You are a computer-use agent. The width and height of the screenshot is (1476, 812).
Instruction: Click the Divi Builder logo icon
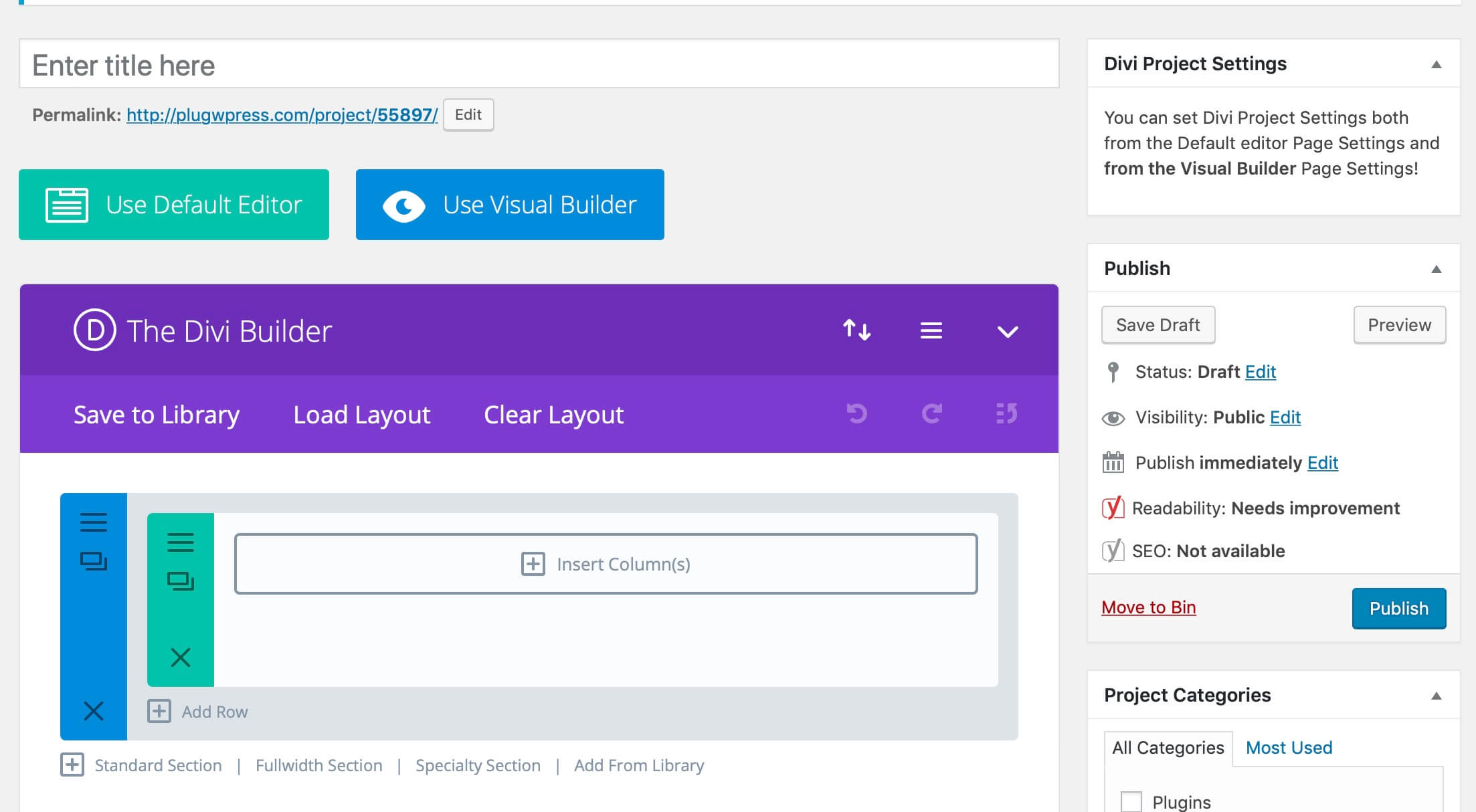pos(94,330)
